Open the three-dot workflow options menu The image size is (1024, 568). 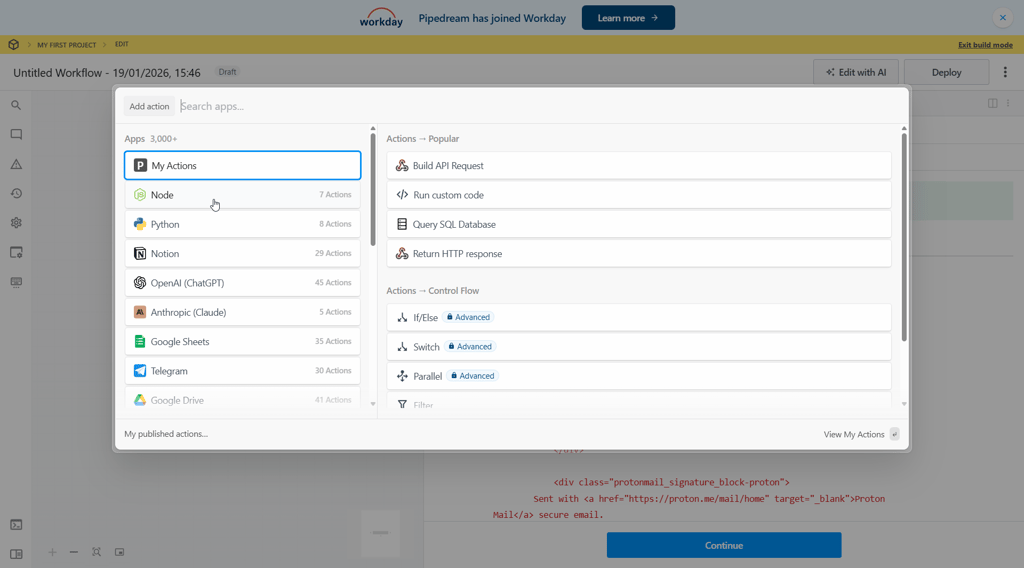click(x=1005, y=72)
